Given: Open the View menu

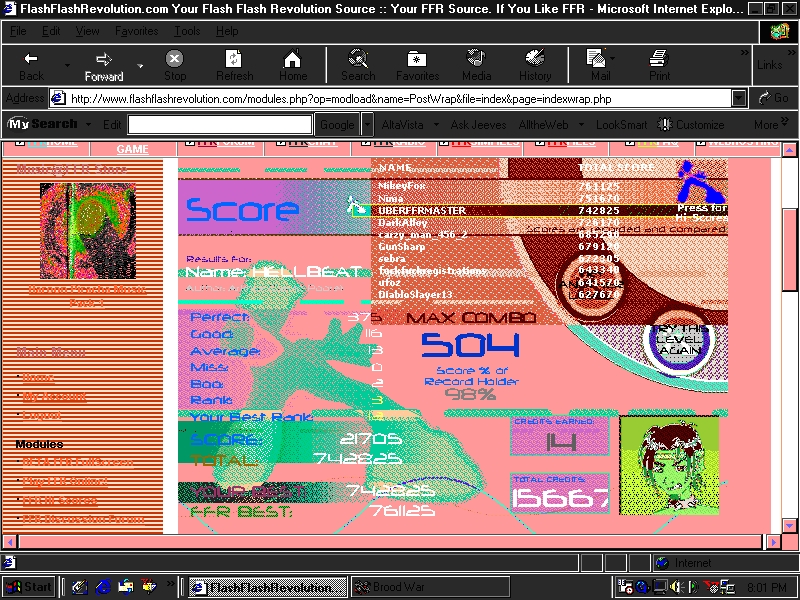Looking at the screenshot, I should [x=87, y=31].
